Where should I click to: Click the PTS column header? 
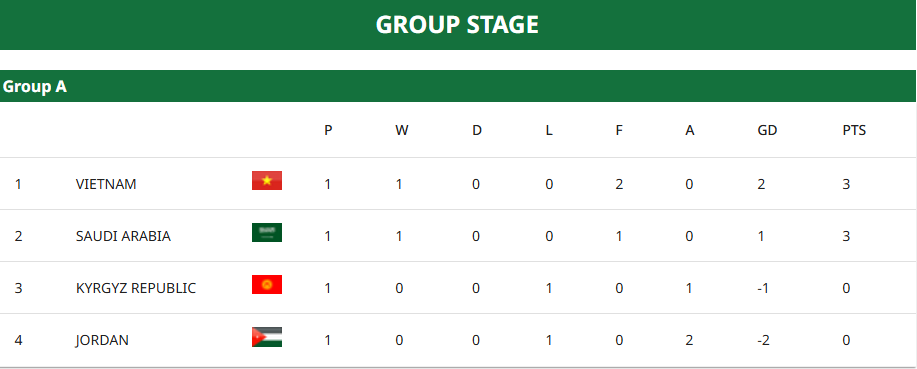[x=854, y=130]
